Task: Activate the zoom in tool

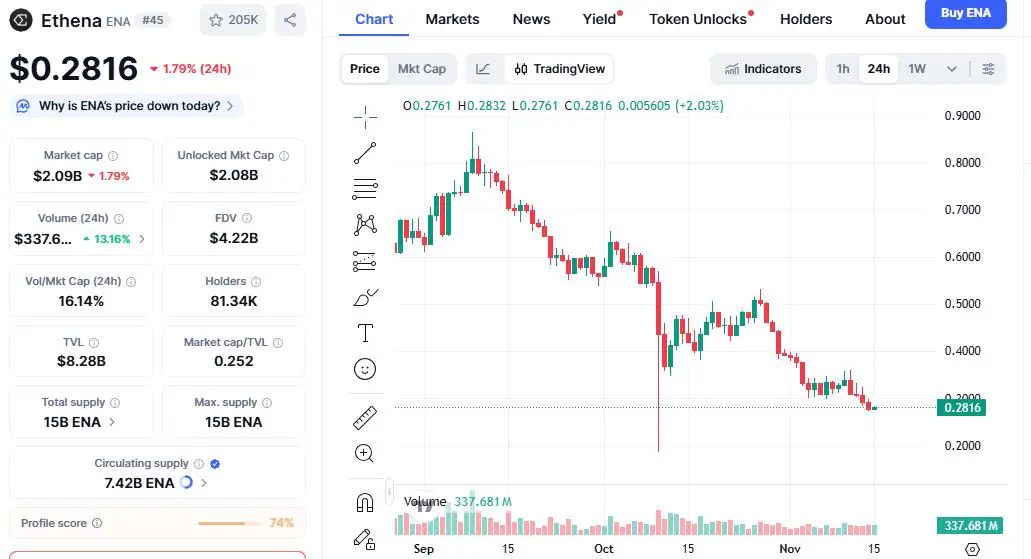Action: click(x=365, y=453)
